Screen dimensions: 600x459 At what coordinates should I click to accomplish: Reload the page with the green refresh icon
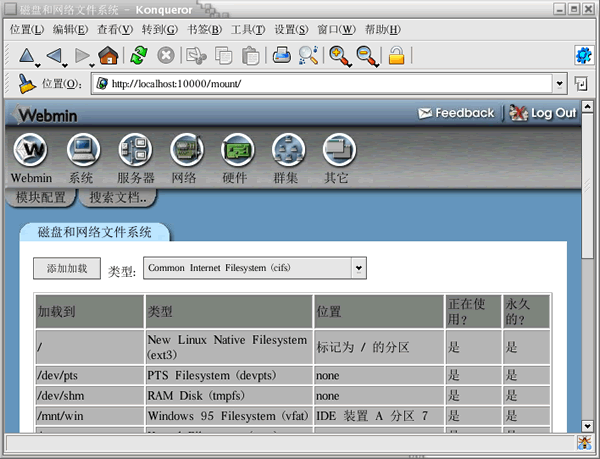[139, 55]
